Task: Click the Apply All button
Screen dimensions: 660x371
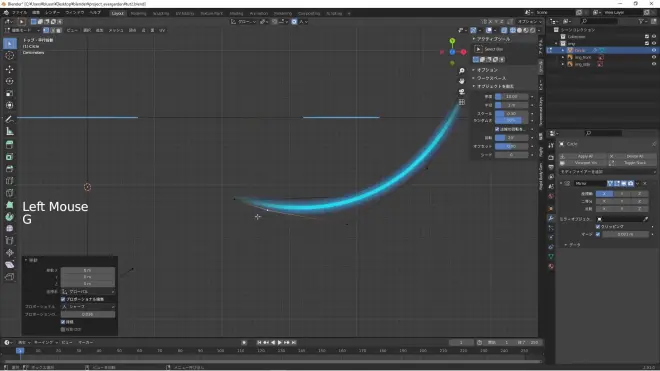Action: [x=583, y=156]
